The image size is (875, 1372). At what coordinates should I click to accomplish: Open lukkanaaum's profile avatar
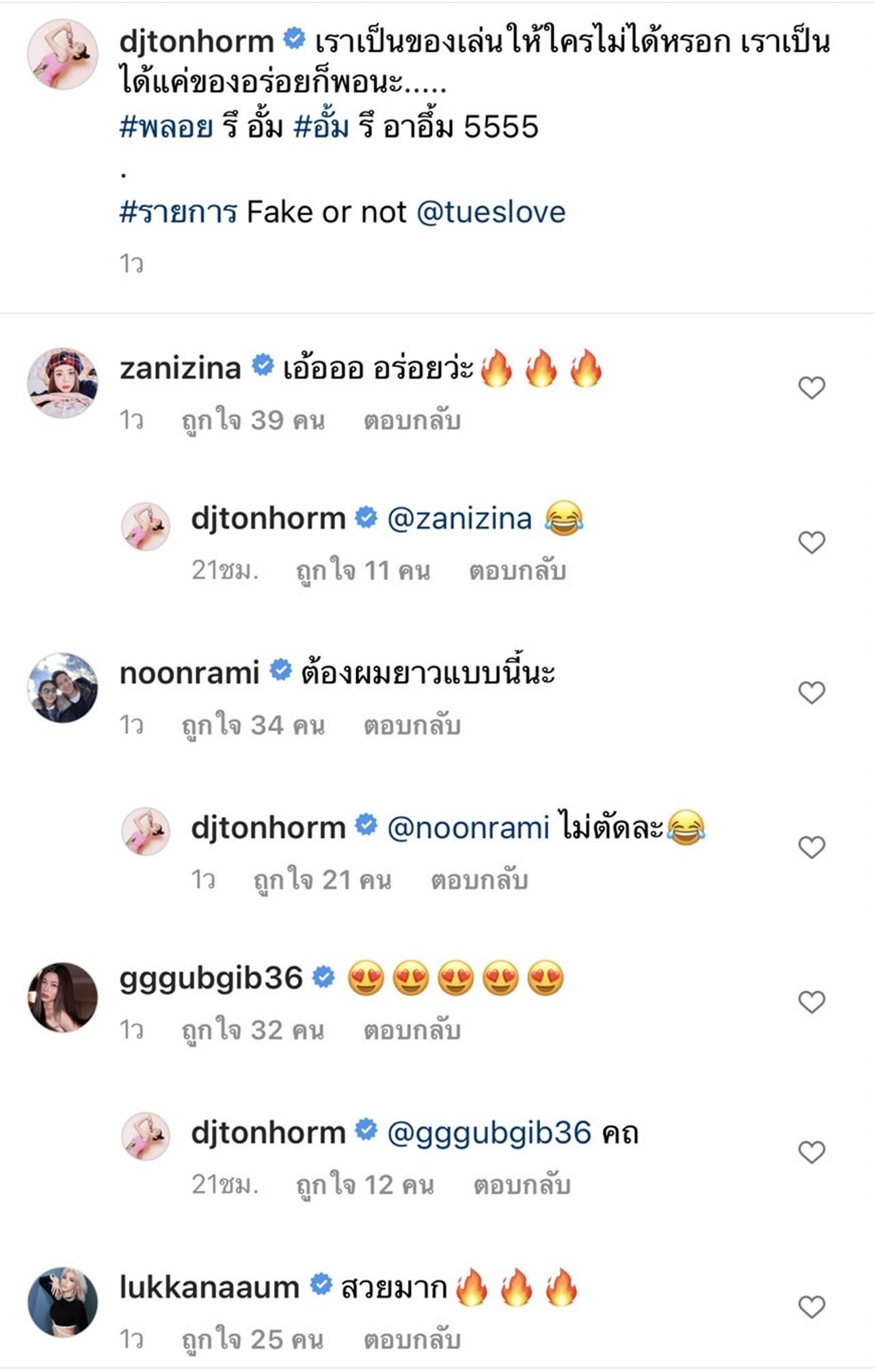(62, 1302)
